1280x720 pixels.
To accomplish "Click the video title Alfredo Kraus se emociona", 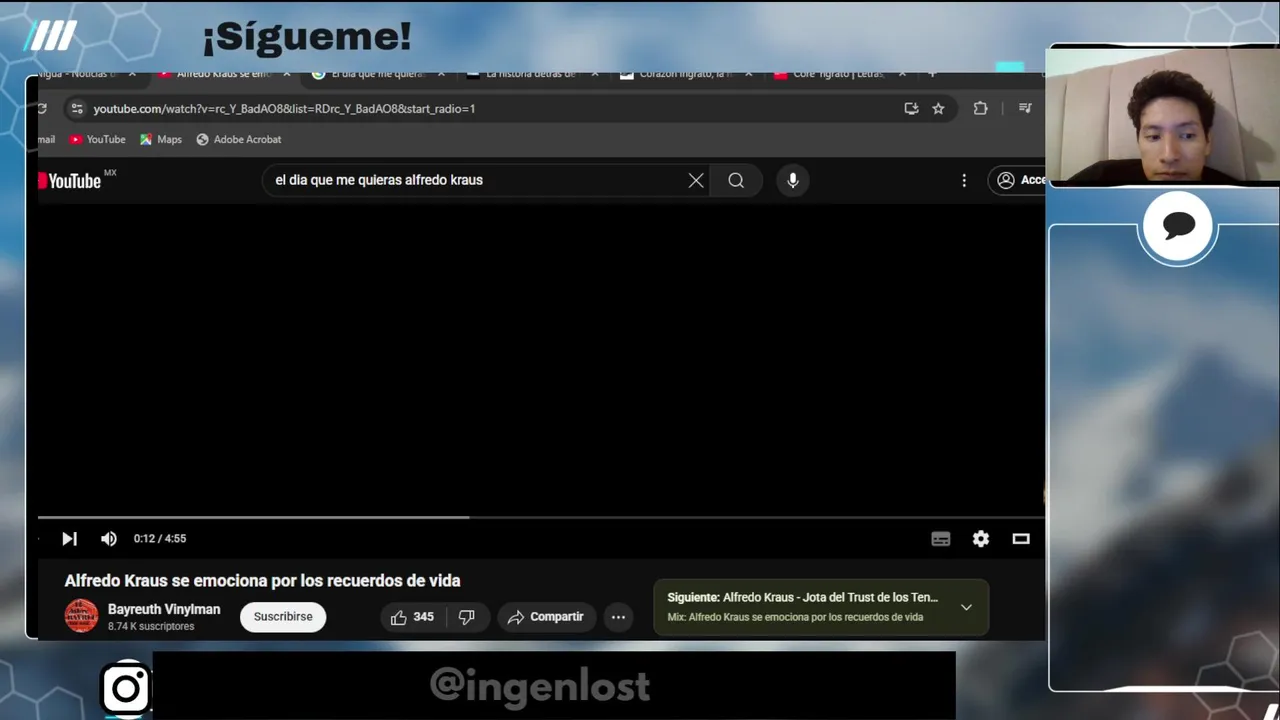I will point(262,581).
